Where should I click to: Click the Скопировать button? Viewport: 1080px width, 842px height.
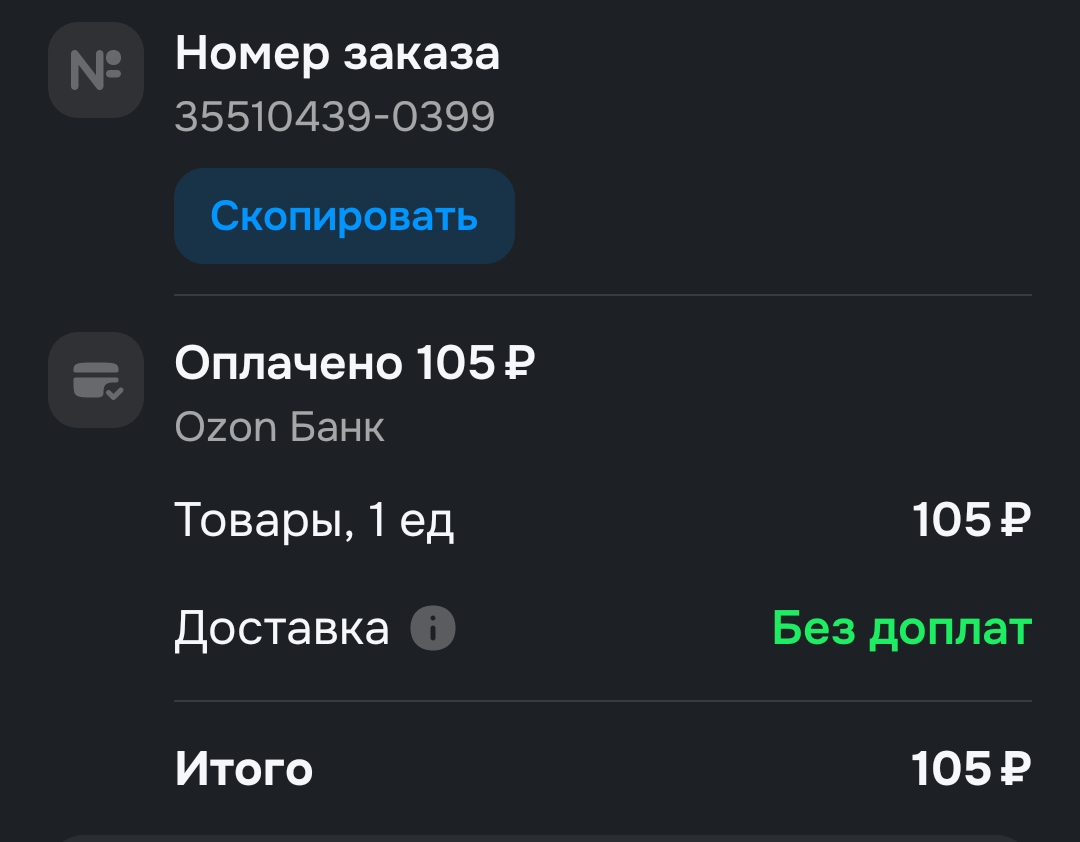(x=344, y=216)
